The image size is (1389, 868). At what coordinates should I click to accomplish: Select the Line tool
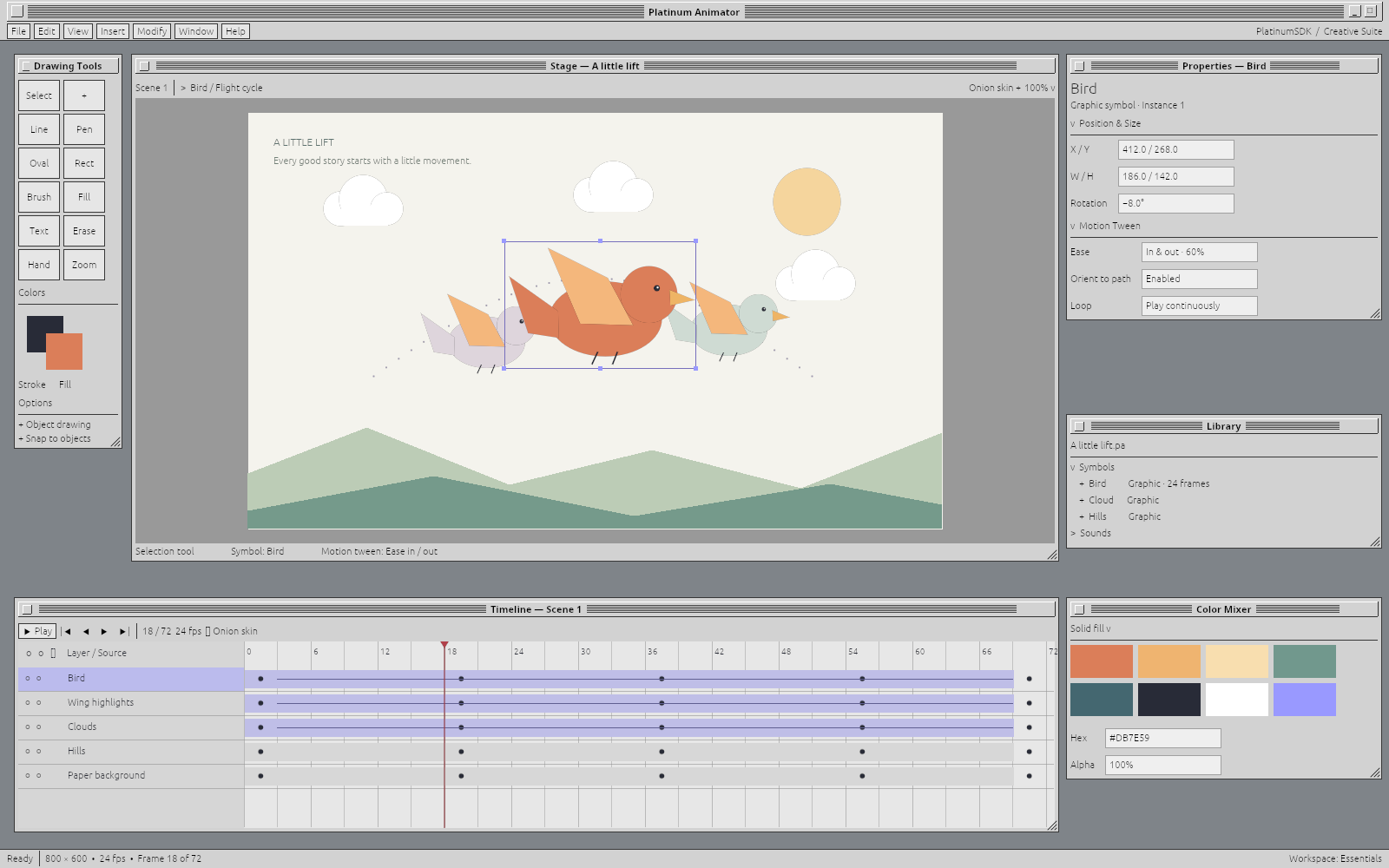click(39, 129)
